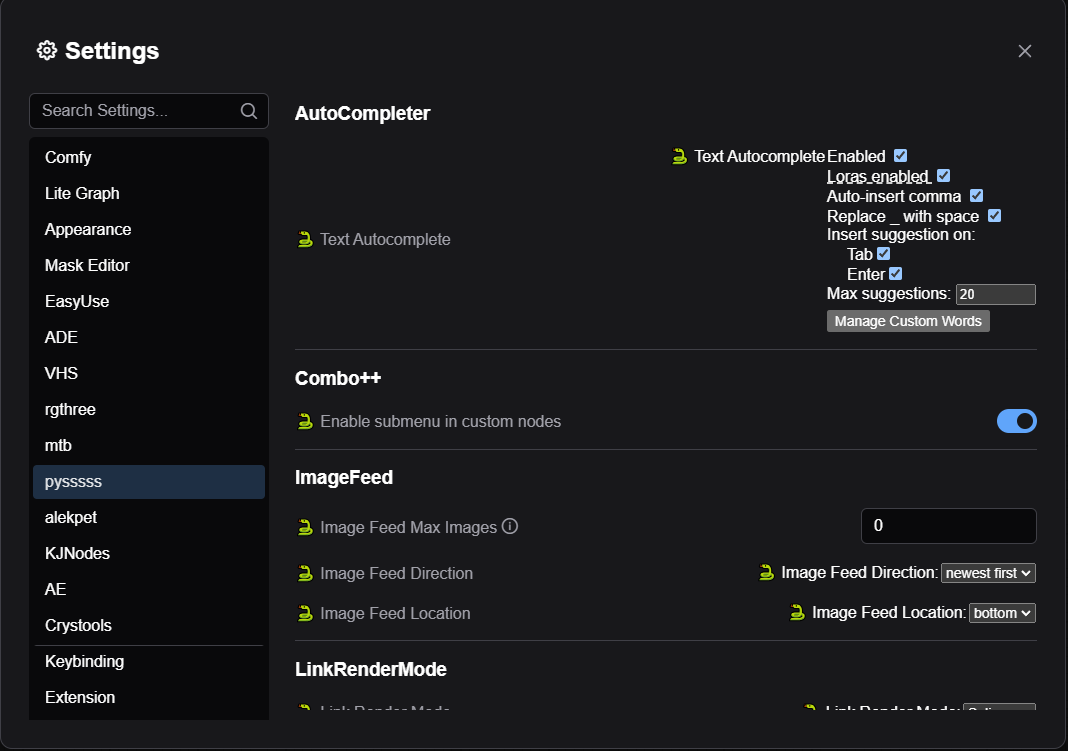Click snake icon beside Image Feed Location row label
This screenshot has height=751, width=1068.
(x=306, y=613)
